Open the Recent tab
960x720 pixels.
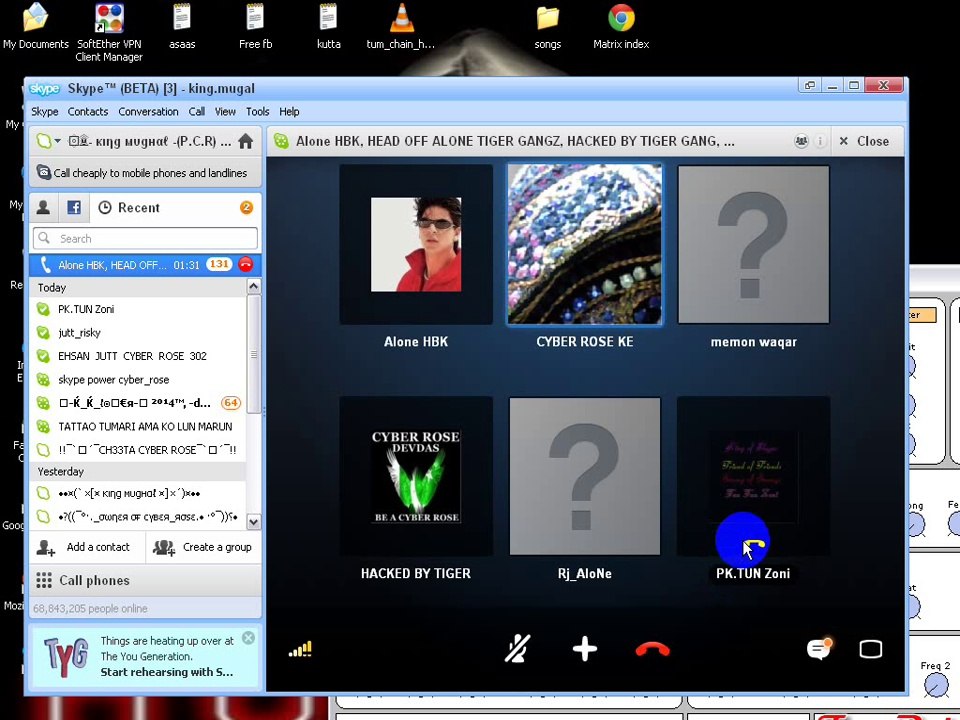pos(130,208)
